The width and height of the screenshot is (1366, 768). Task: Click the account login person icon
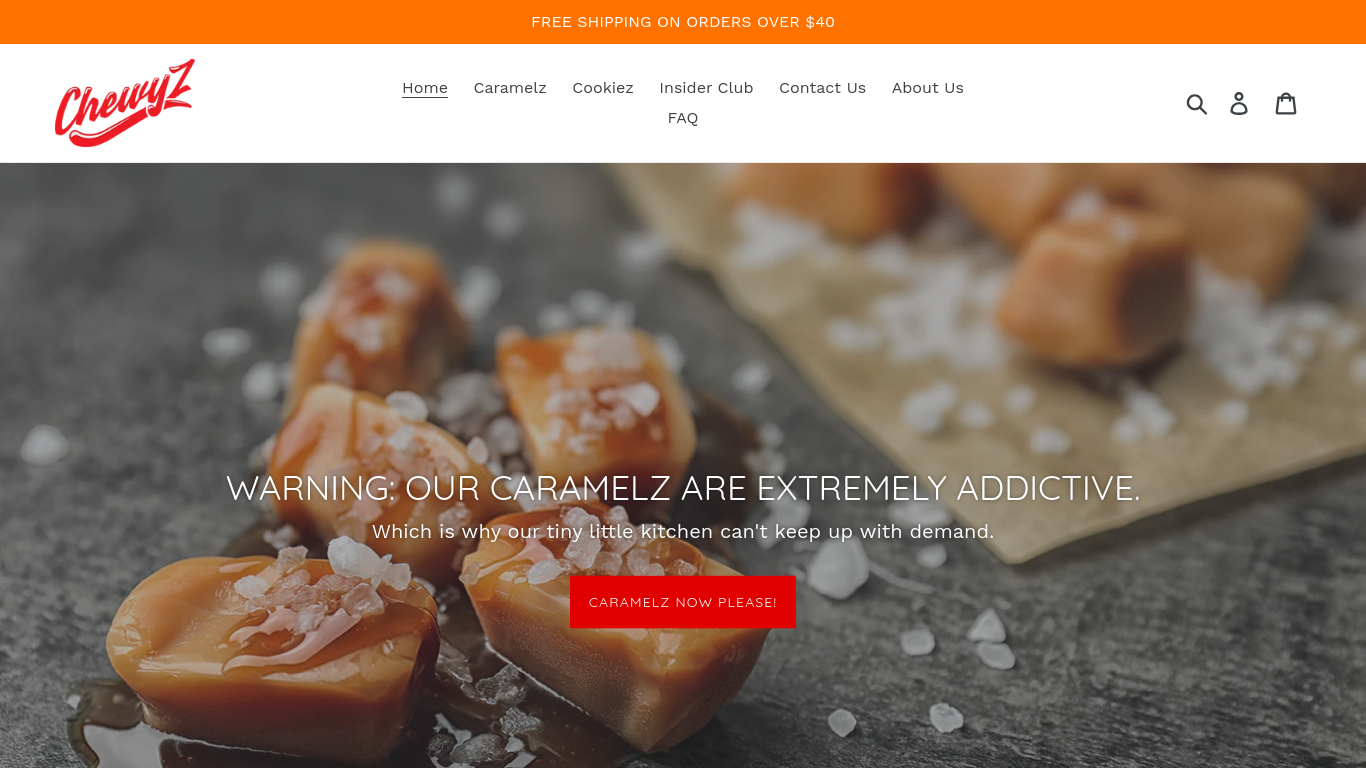[1239, 103]
